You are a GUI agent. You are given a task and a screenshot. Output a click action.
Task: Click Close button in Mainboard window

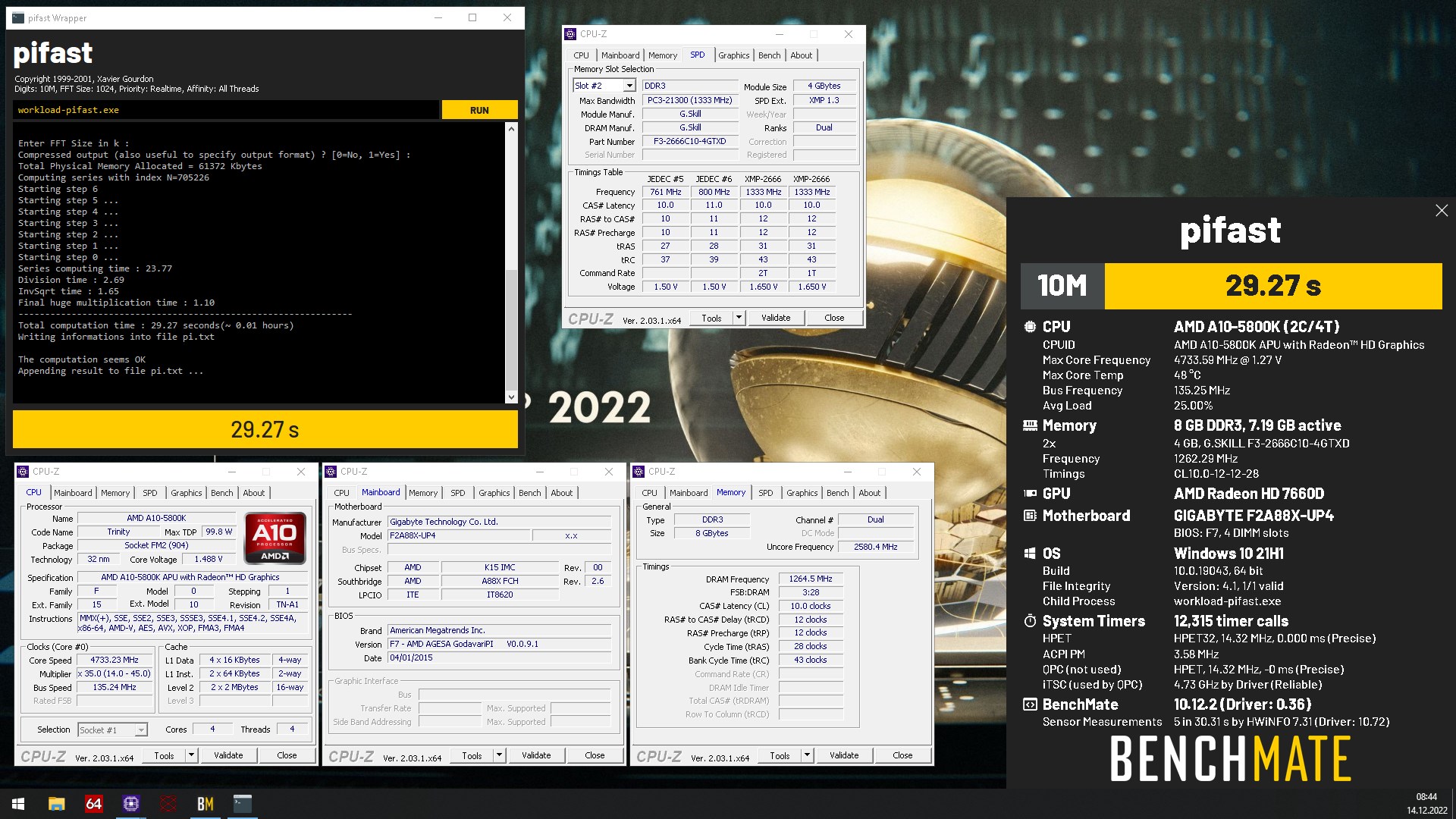595,755
